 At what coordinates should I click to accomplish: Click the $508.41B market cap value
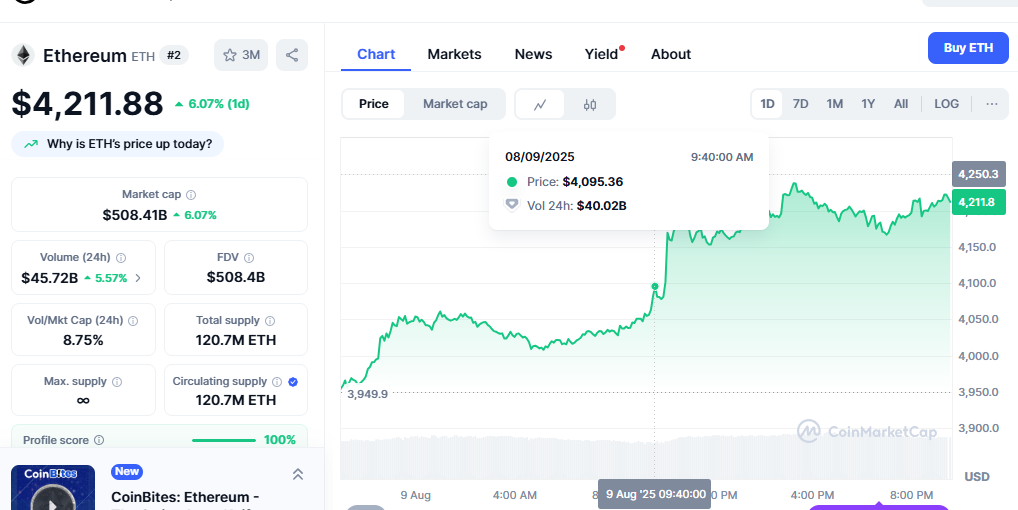point(135,215)
